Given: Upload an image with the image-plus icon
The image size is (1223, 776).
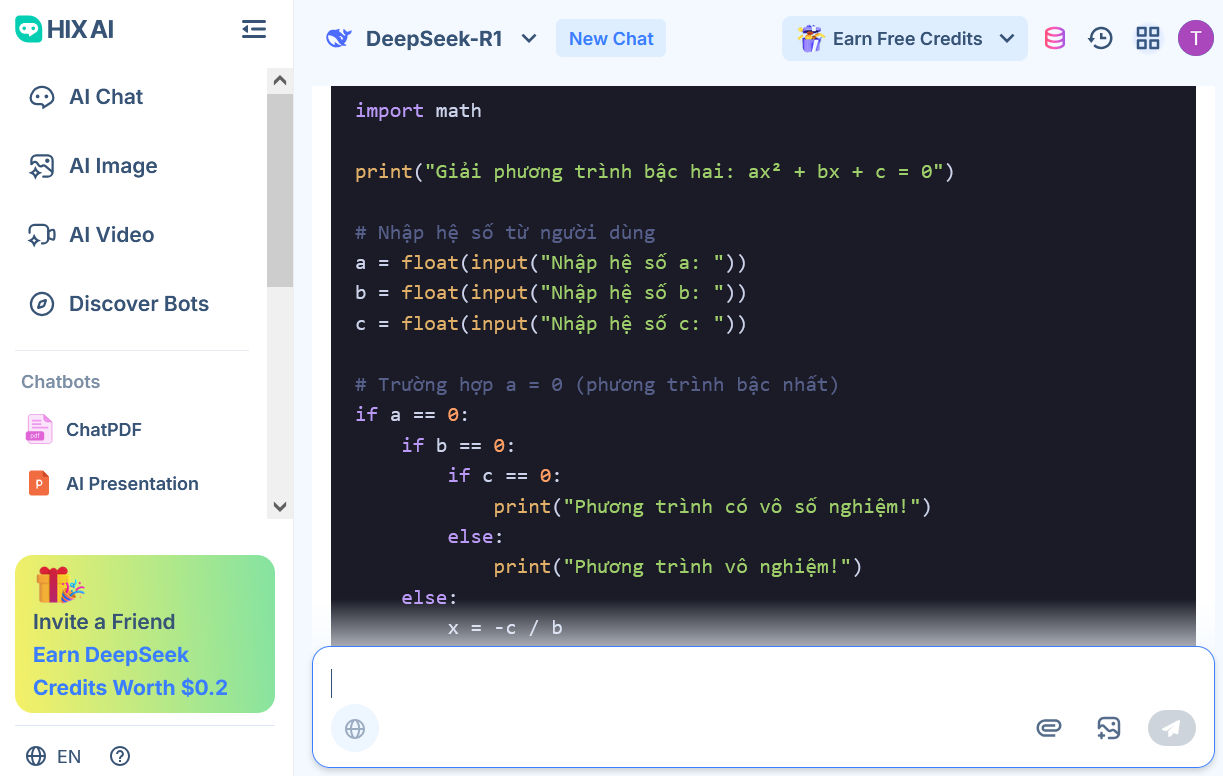Looking at the screenshot, I should (x=1108, y=728).
